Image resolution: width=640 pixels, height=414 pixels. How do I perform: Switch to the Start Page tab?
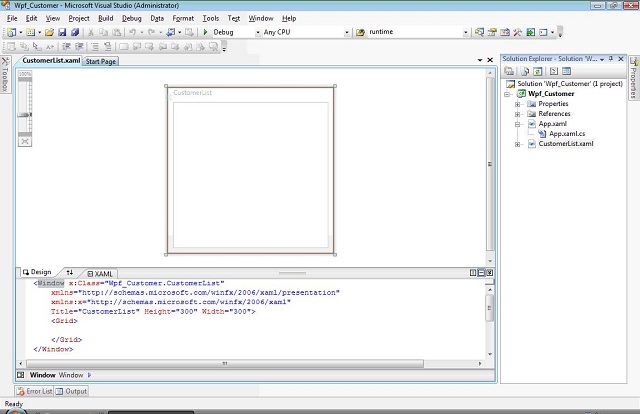101,61
